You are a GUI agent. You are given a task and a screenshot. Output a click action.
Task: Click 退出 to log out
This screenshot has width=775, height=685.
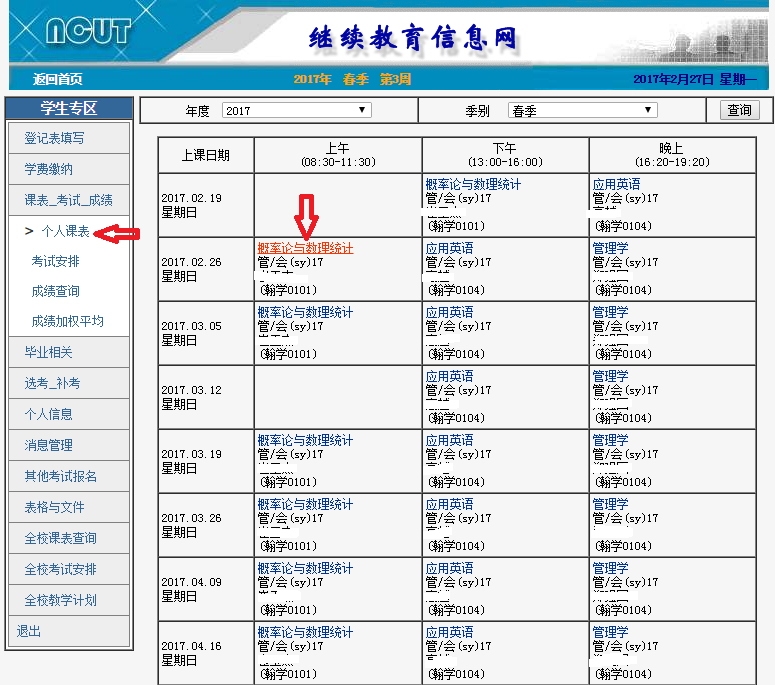pos(30,631)
